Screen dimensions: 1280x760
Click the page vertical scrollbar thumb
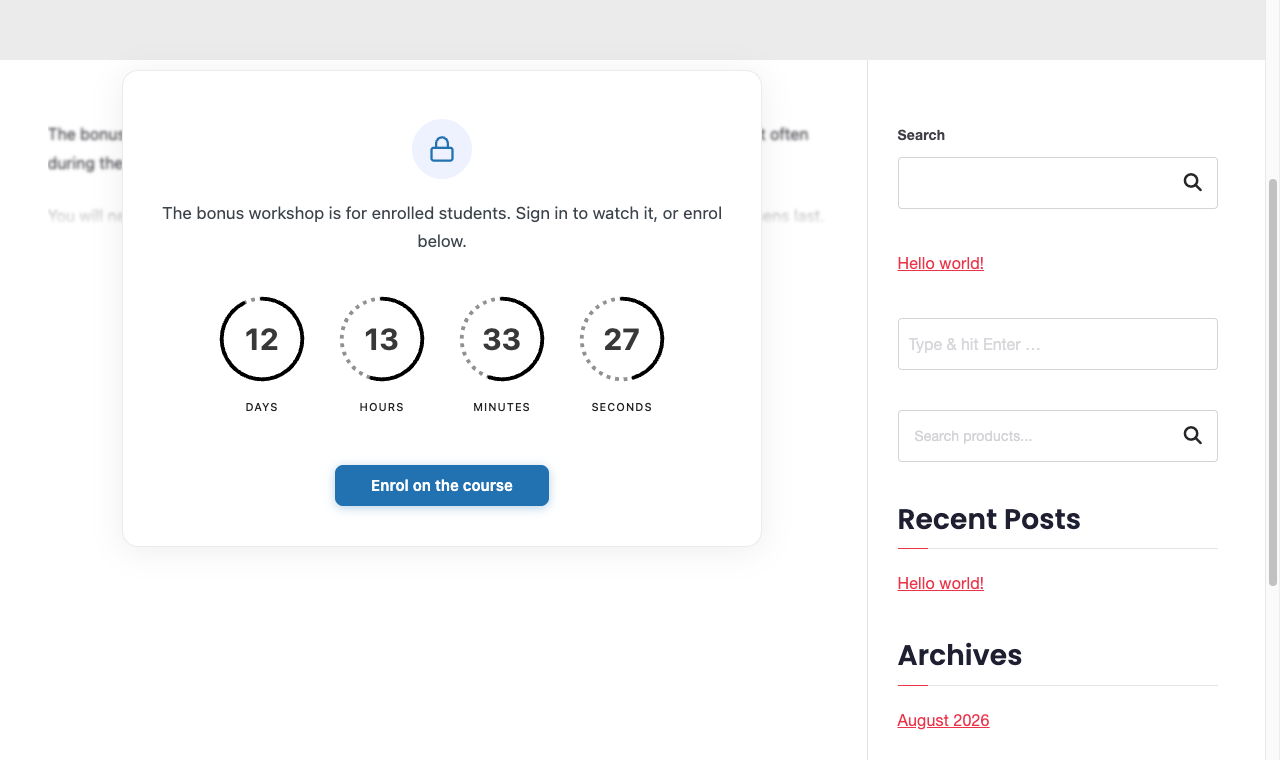1273,382
